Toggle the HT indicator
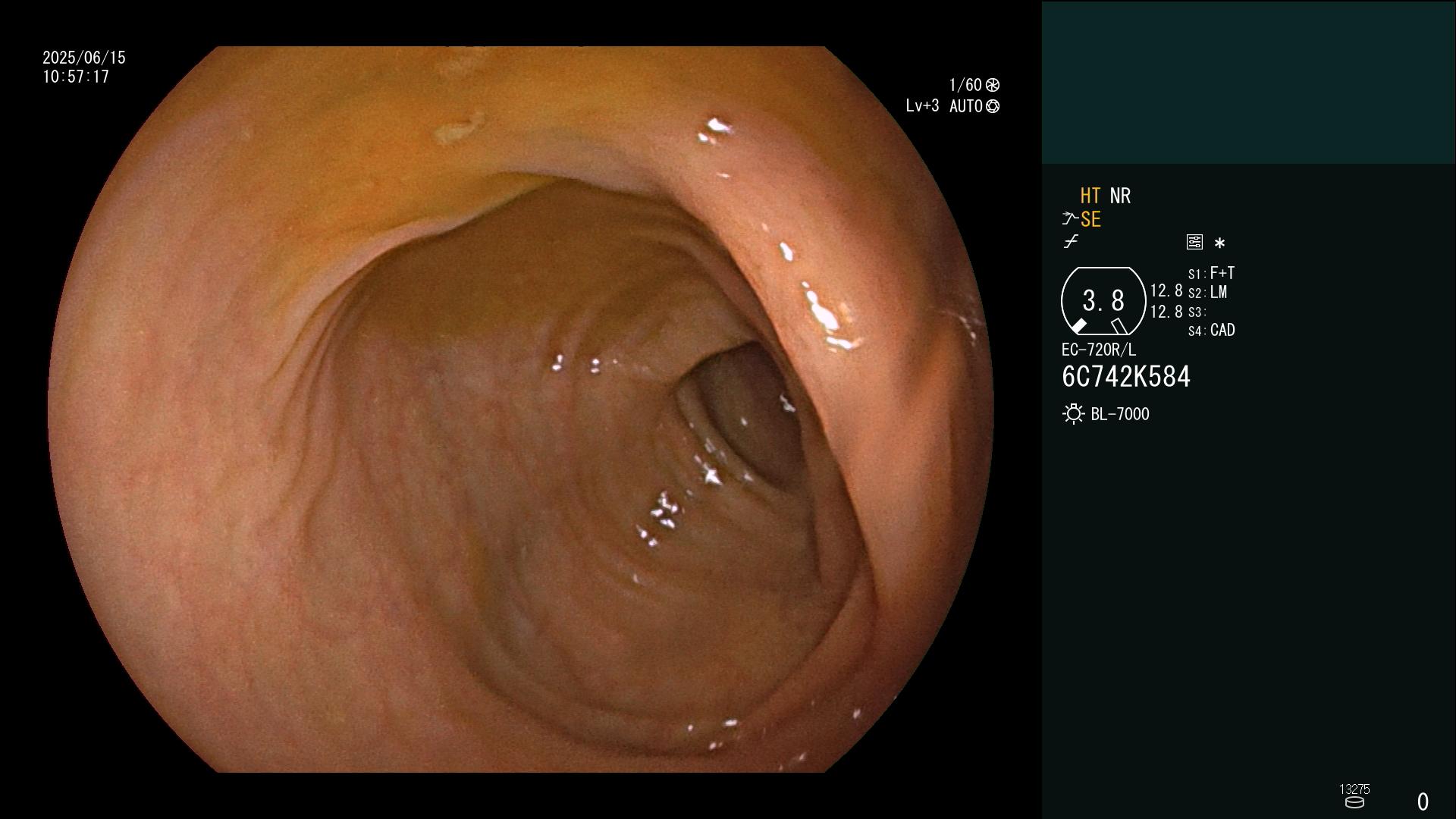 coord(1090,196)
